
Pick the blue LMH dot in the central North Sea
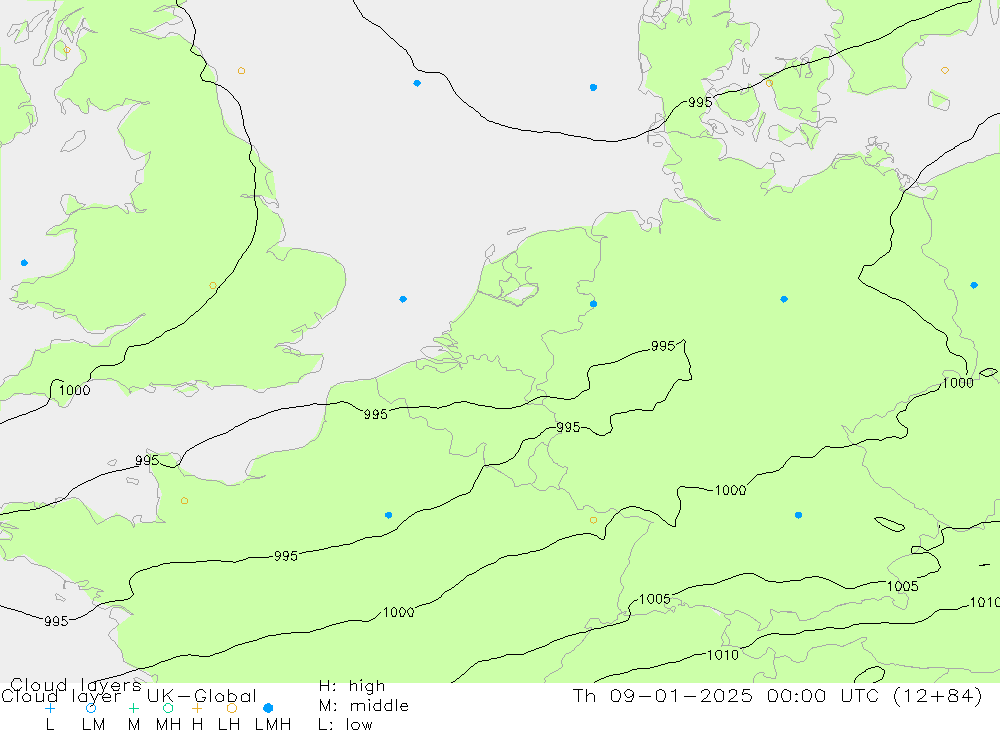click(x=416, y=84)
